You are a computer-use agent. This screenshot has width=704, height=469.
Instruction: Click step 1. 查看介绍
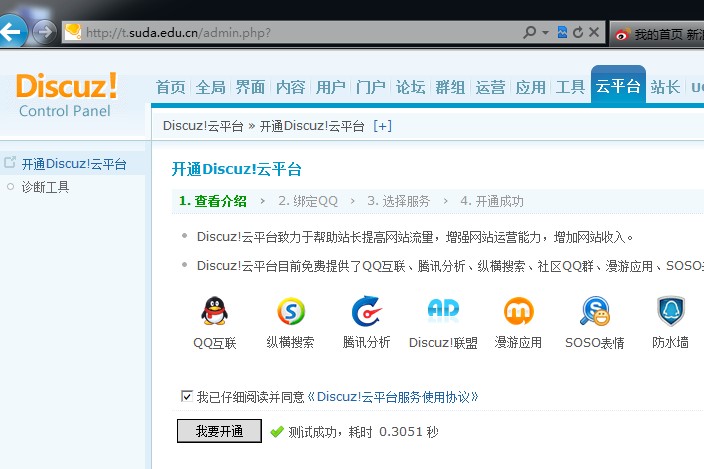click(x=212, y=201)
